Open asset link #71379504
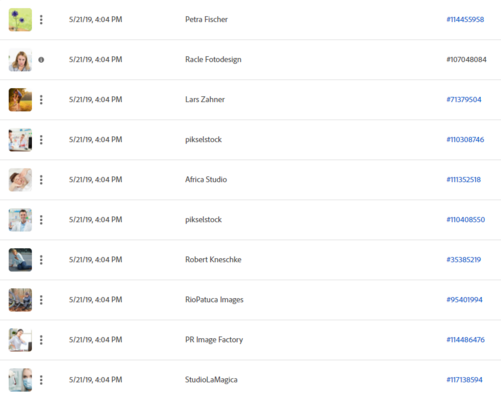The height and width of the screenshot is (398, 501). pos(464,99)
